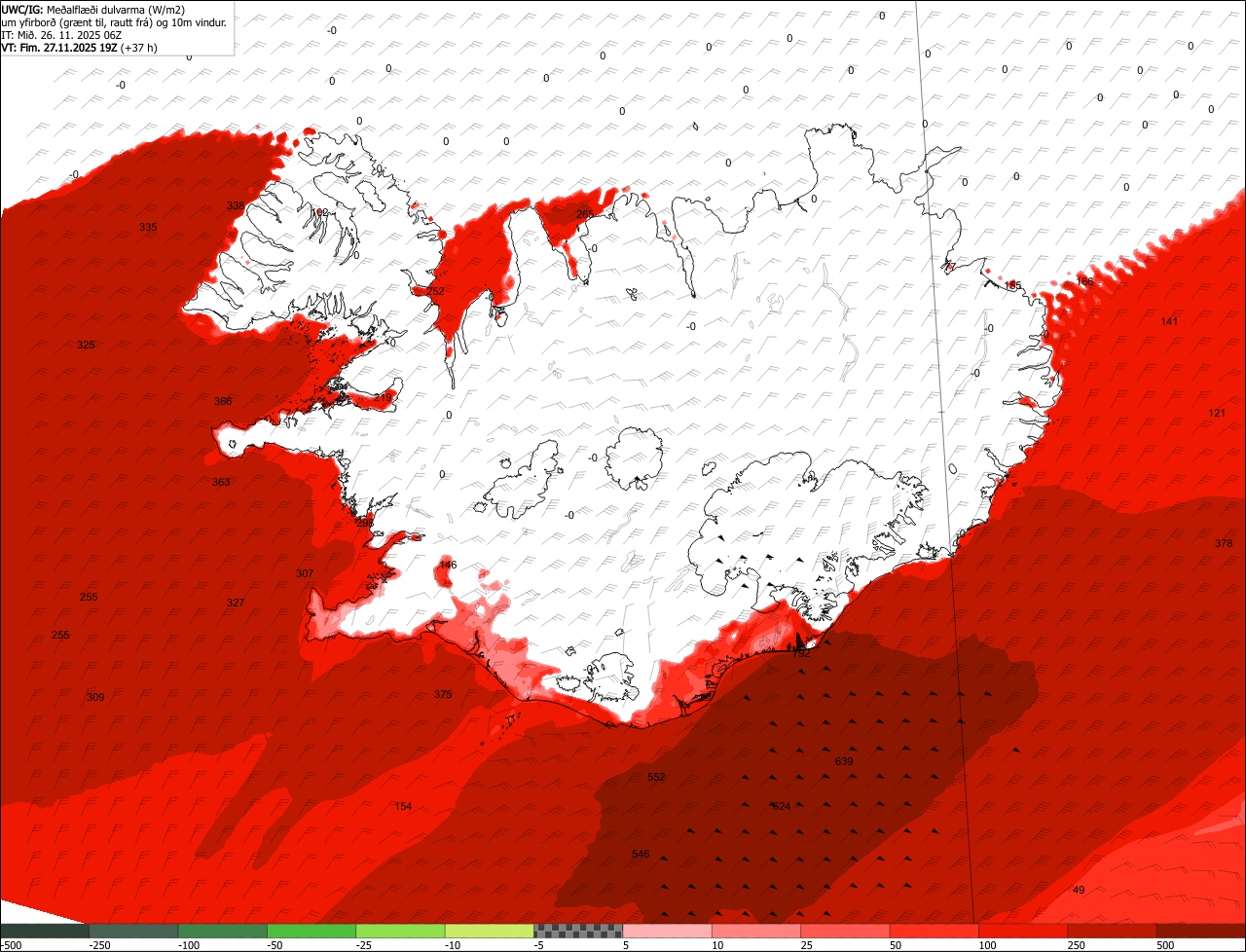
Task: Click the map value '335'
Action: point(148,227)
